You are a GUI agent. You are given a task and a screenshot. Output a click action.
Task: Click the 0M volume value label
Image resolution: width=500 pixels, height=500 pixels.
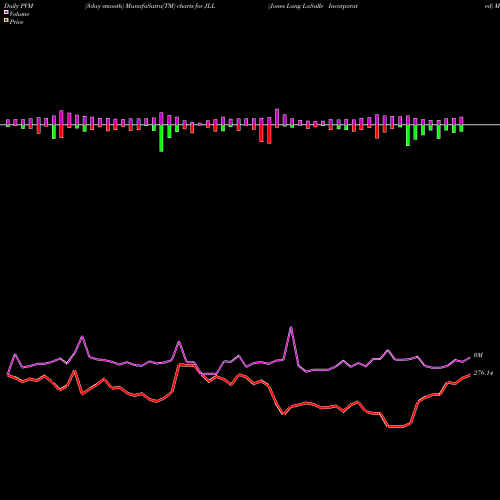click(x=478, y=355)
